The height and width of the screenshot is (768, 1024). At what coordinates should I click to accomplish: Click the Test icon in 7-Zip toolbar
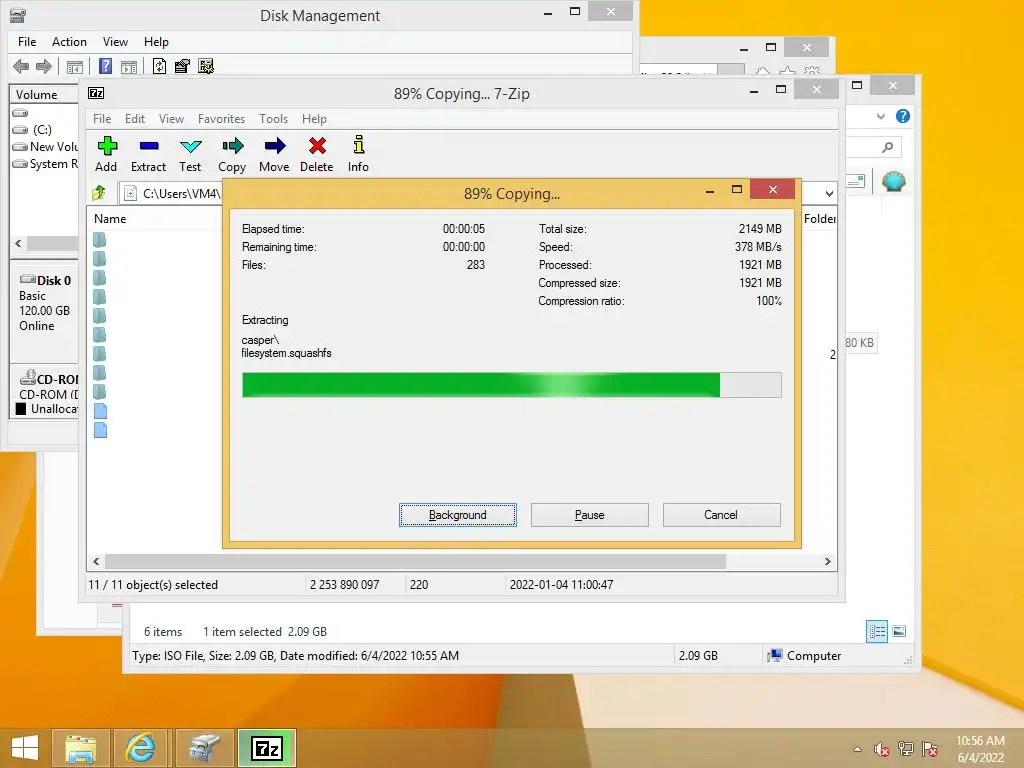click(x=190, y=154)
